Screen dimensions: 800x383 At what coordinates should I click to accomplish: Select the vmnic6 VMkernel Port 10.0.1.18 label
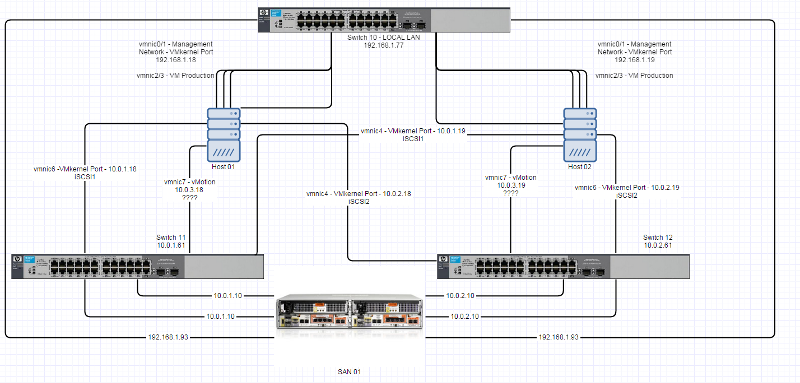pyautogui.click(x=85, y=172)
